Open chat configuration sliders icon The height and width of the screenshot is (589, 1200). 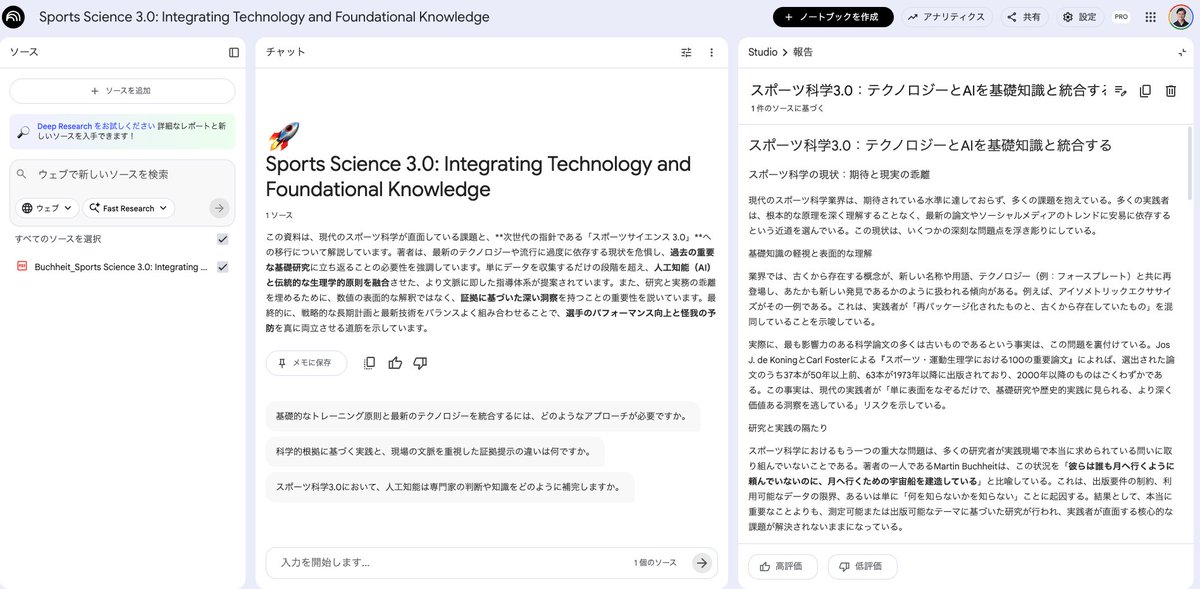686,52
